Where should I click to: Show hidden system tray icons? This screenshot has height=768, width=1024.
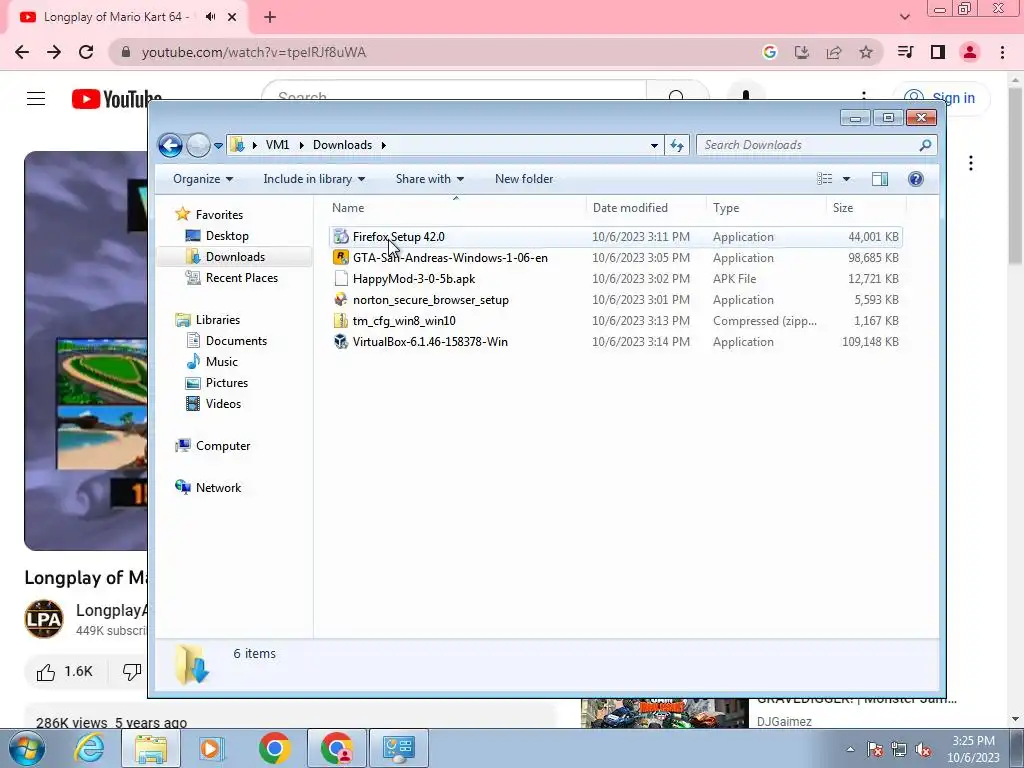850,749
